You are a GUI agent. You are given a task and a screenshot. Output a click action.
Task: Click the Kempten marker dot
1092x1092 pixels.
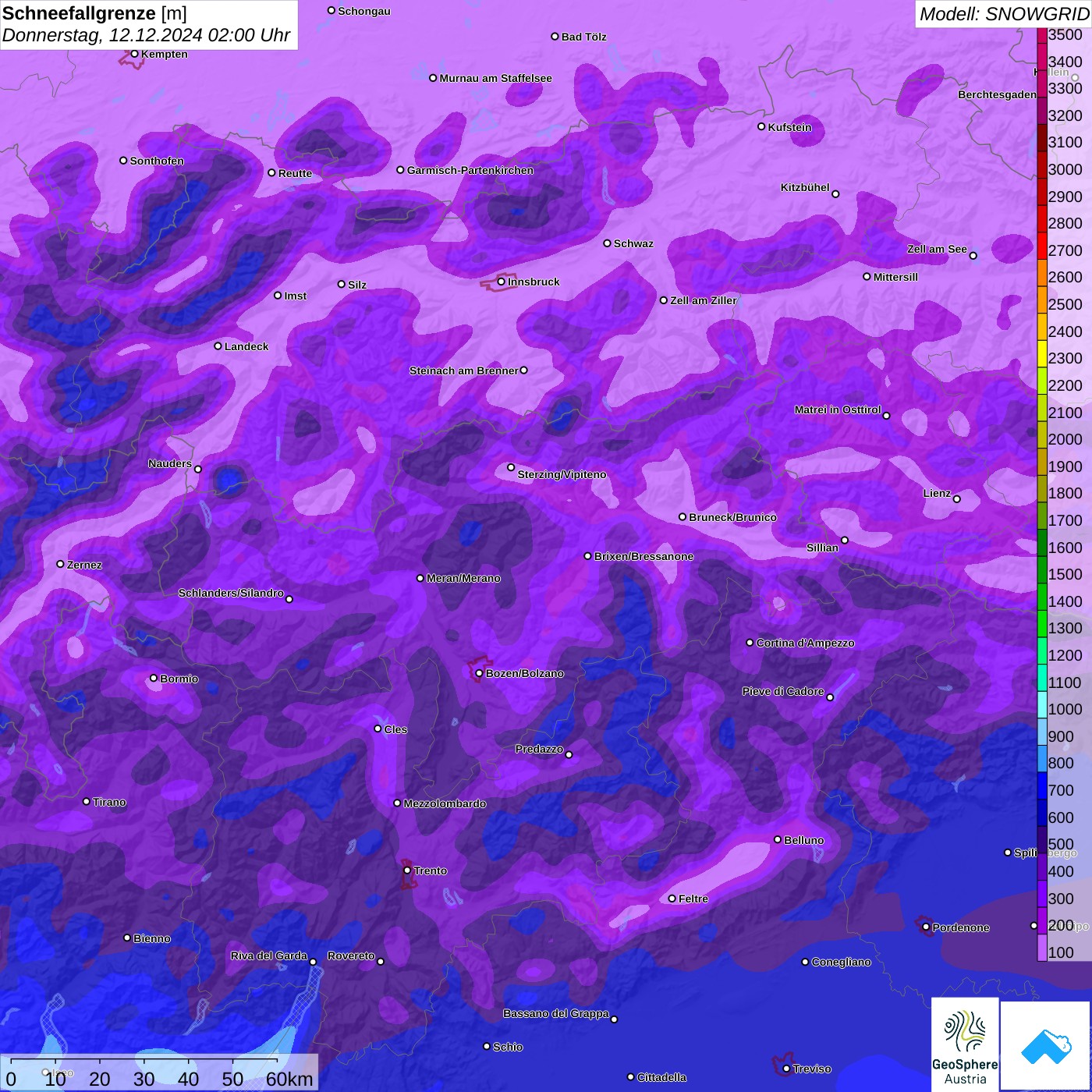pos(135,54)
